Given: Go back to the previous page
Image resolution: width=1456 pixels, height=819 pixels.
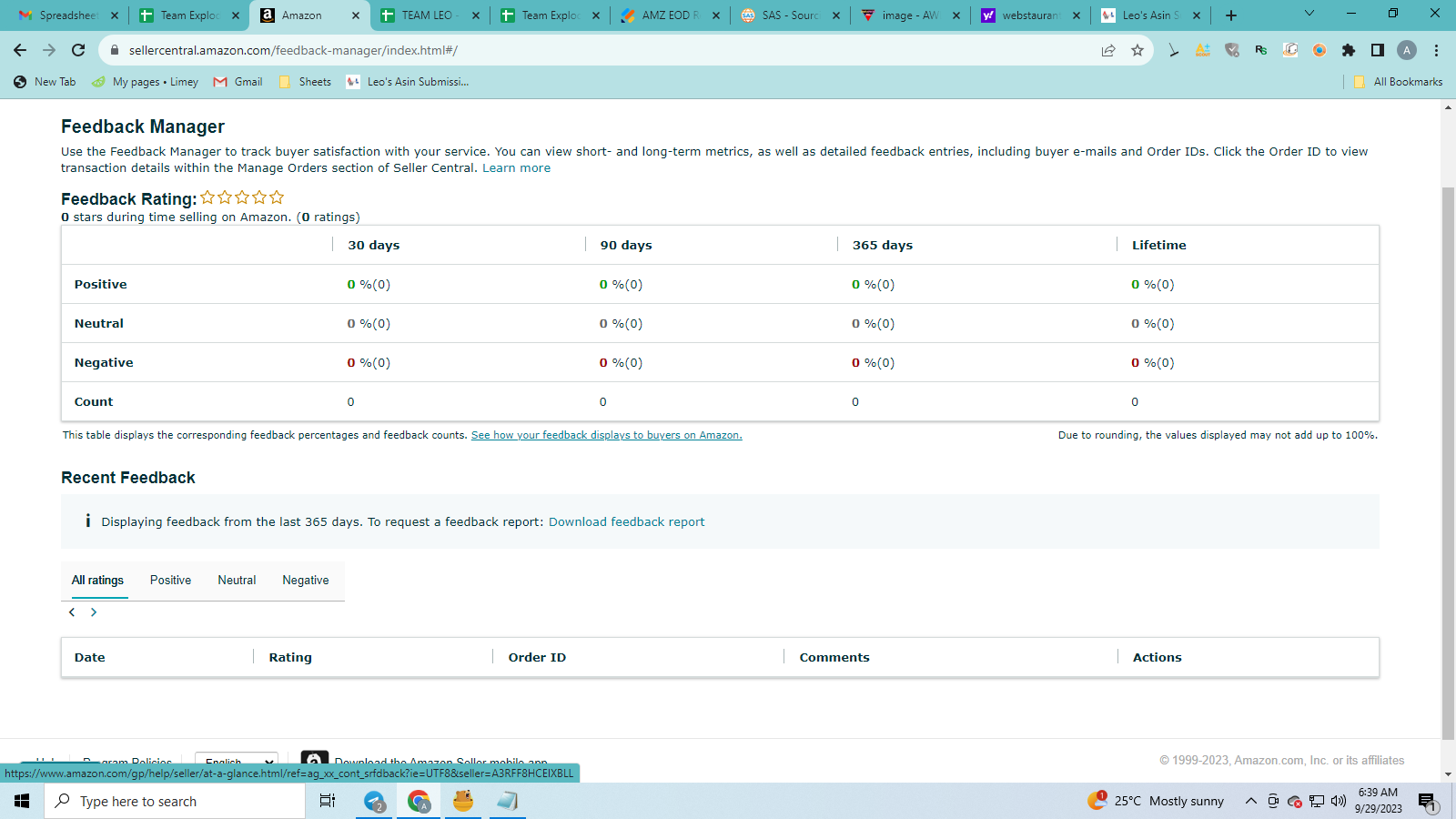Looking at the screenshot, I should (20, 50).
